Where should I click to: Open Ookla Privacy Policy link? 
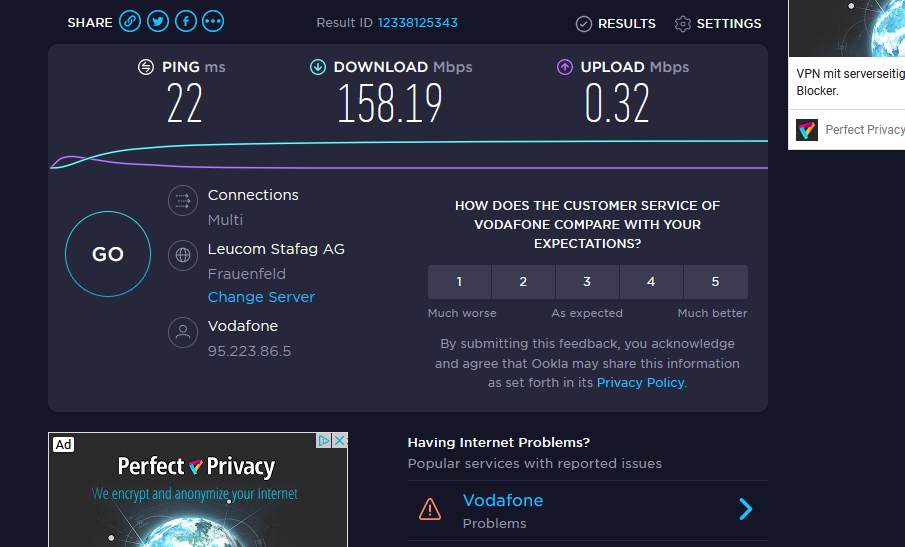641,383
